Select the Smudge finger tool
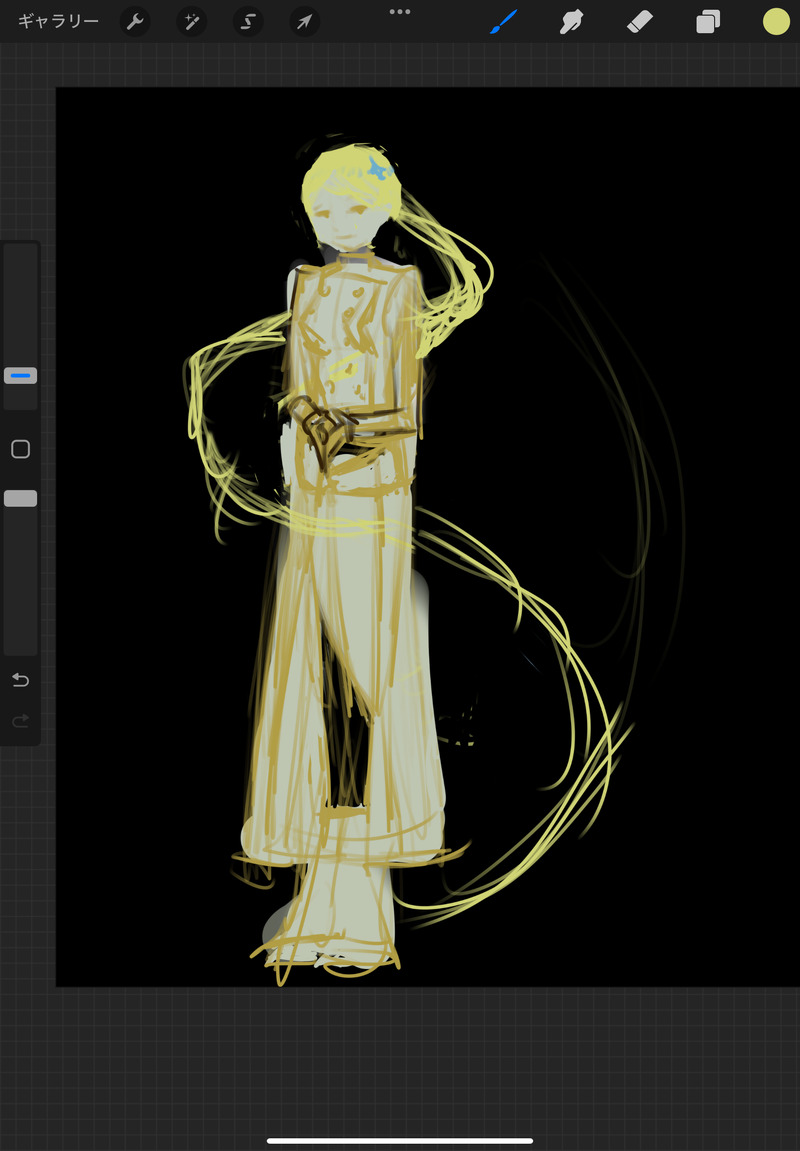This screenshot has height=1151, width=800. pos(571,22)
